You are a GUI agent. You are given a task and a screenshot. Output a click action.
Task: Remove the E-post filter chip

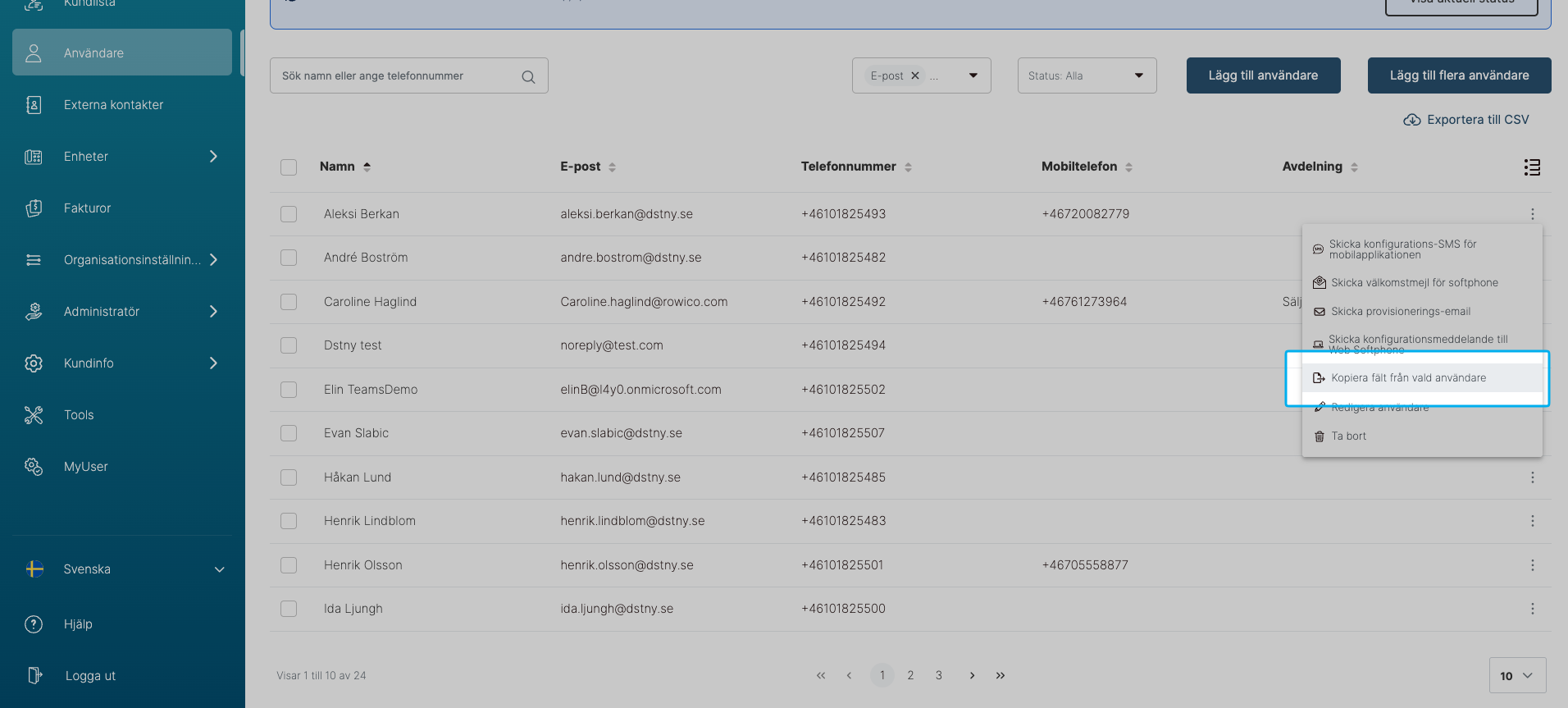915,75
